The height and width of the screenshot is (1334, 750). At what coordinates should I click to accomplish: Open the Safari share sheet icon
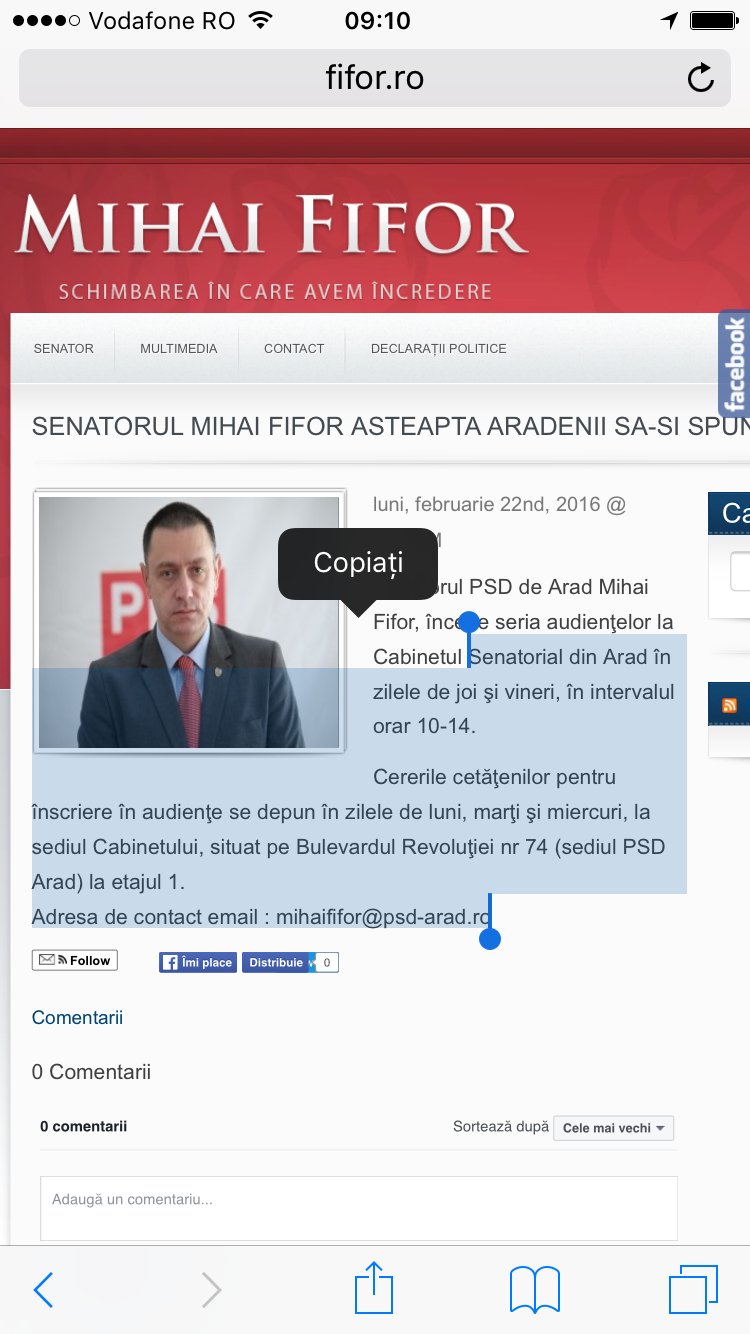375,1287
